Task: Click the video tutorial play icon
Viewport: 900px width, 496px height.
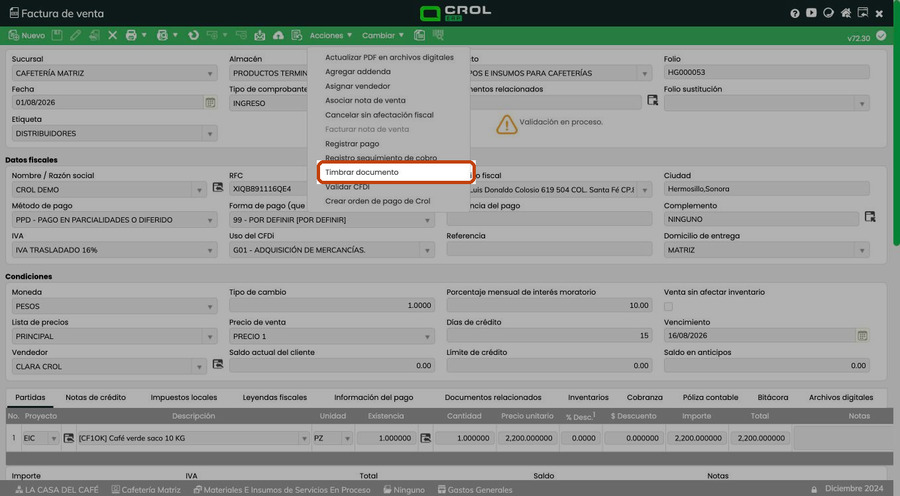Action: pyautogui.click(x=811, y=13)
